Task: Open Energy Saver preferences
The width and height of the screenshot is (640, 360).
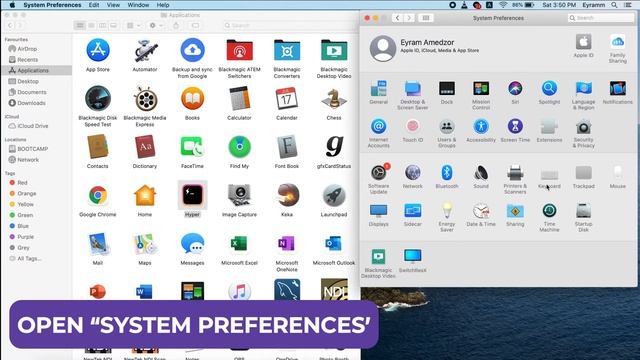Action: (447, 218)
